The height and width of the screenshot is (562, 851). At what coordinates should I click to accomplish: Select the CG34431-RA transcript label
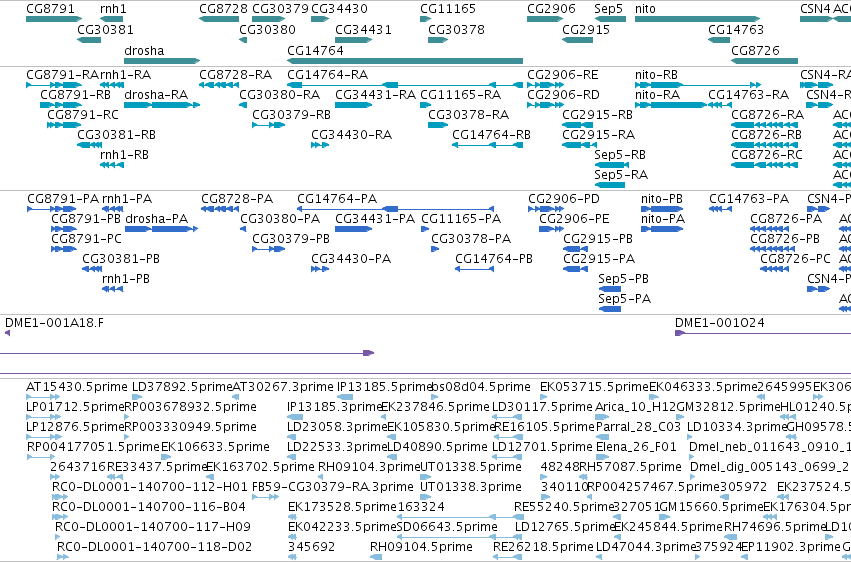376,95
